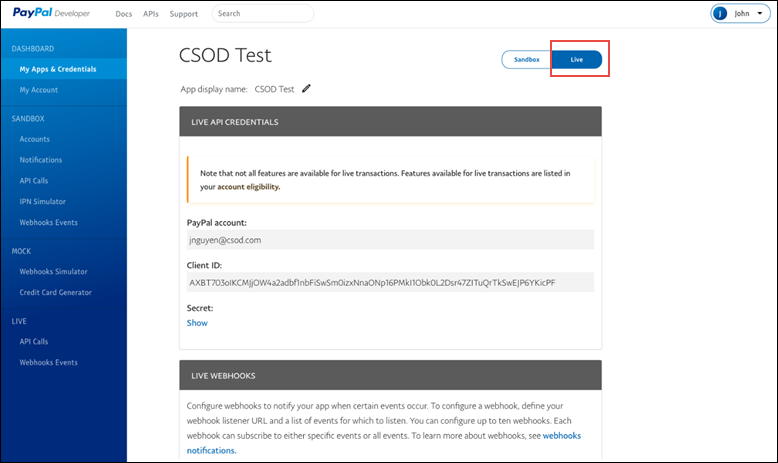Click the John profile avatar icon
The width and height of the screenshot is (778, 463).
pyautogui.click(x=719, y=13)
